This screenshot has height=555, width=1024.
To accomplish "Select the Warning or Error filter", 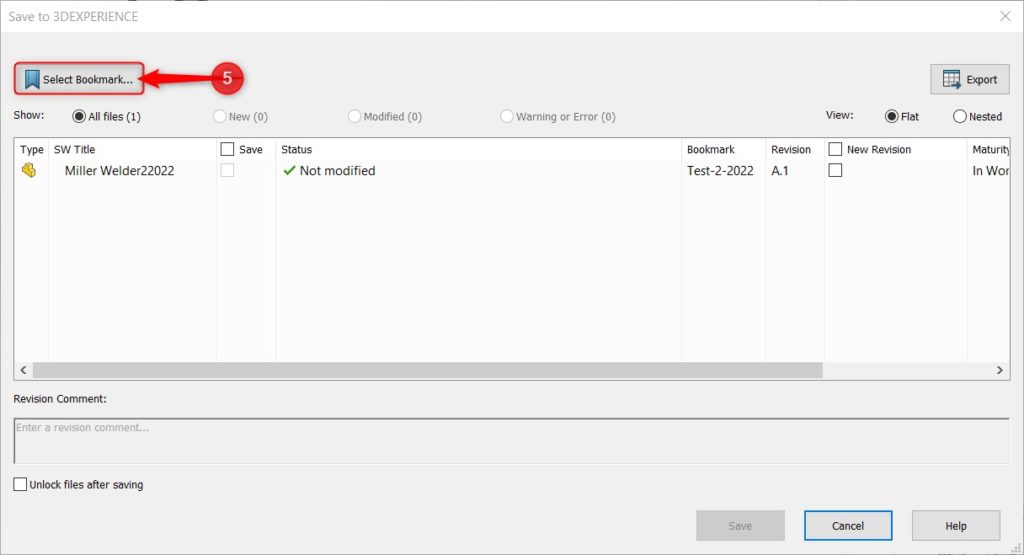I will tap(507, 116).
